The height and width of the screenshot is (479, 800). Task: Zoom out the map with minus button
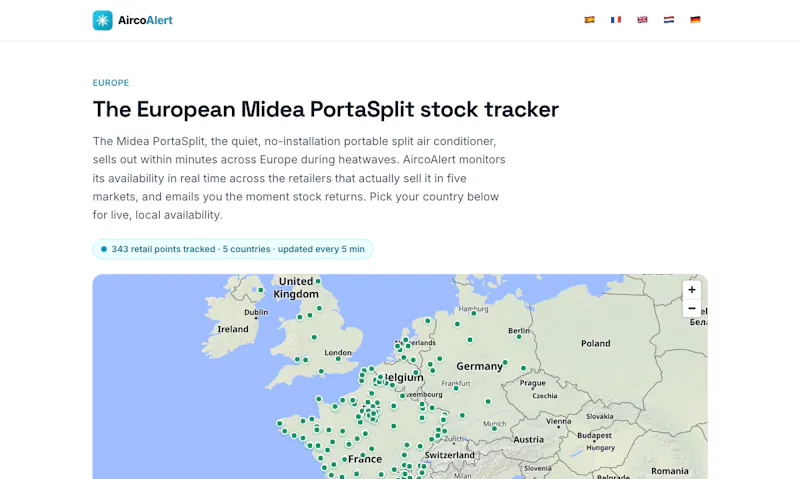[x=691, y=308]
